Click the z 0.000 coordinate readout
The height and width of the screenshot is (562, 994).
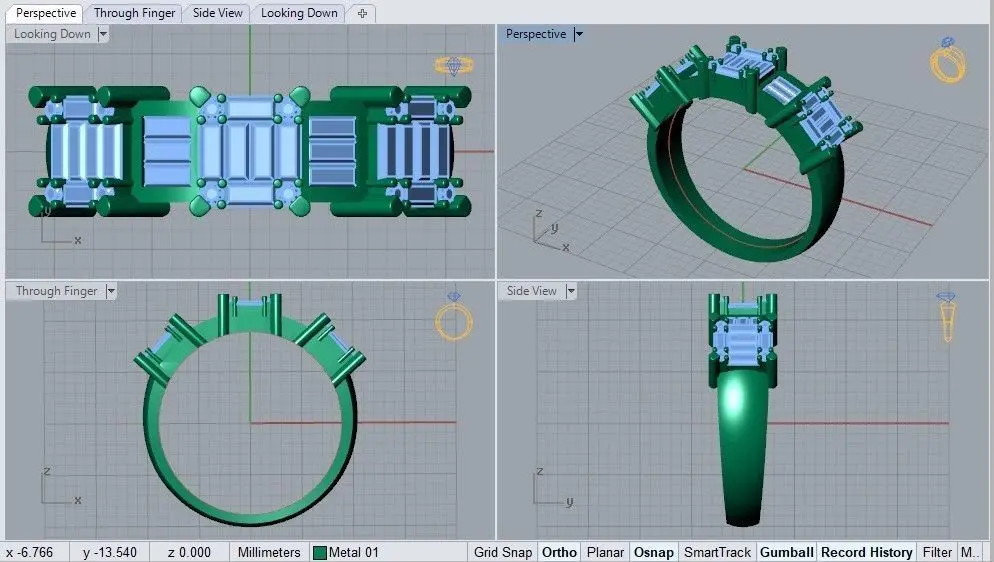(189, 552)
